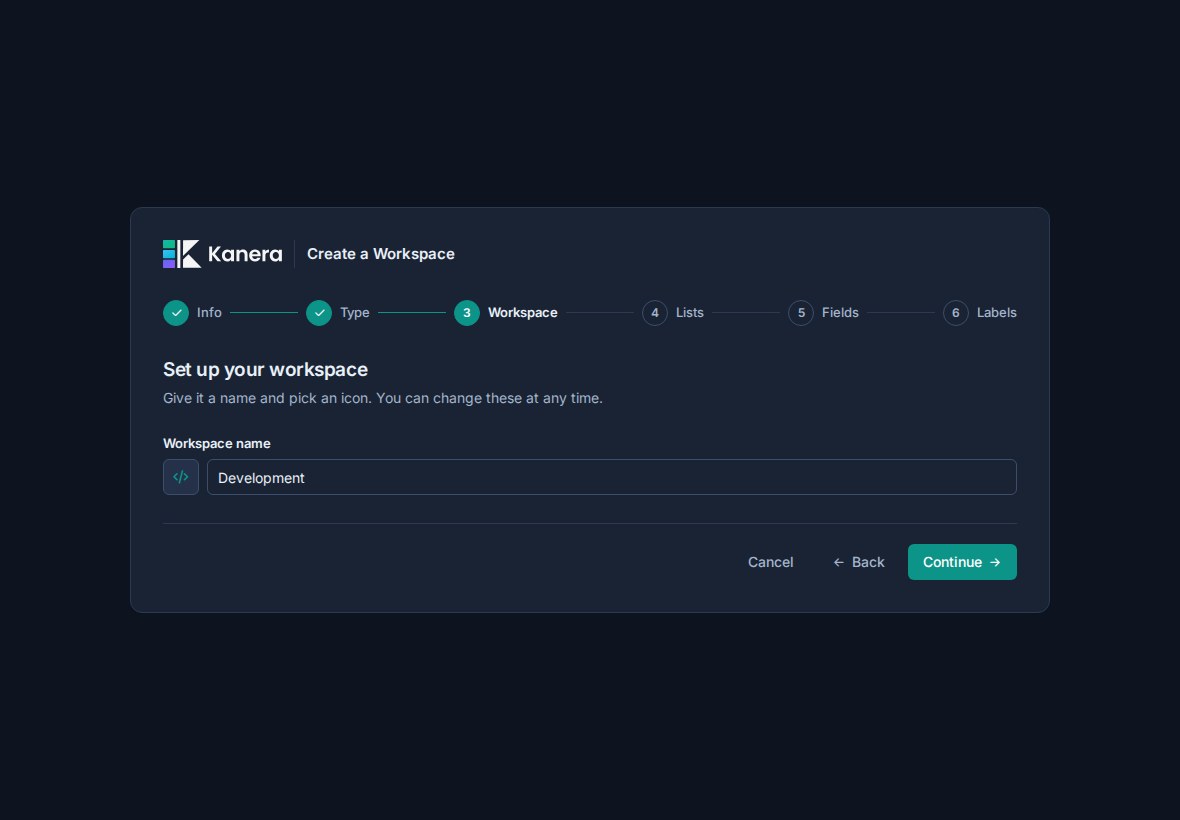The image size is (1180, 820).
Task: Click the 'Workspace name' label
Action: point(217,444)
